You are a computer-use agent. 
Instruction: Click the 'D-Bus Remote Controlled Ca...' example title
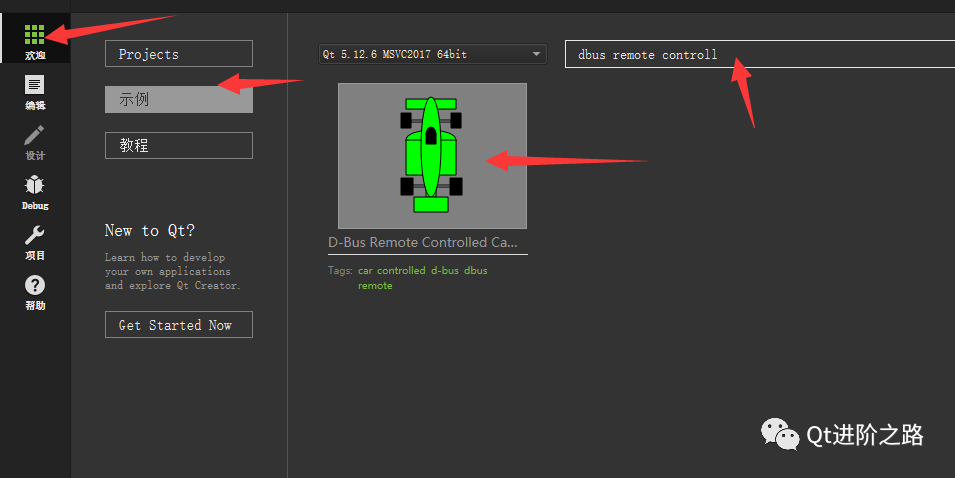(423, 242)
